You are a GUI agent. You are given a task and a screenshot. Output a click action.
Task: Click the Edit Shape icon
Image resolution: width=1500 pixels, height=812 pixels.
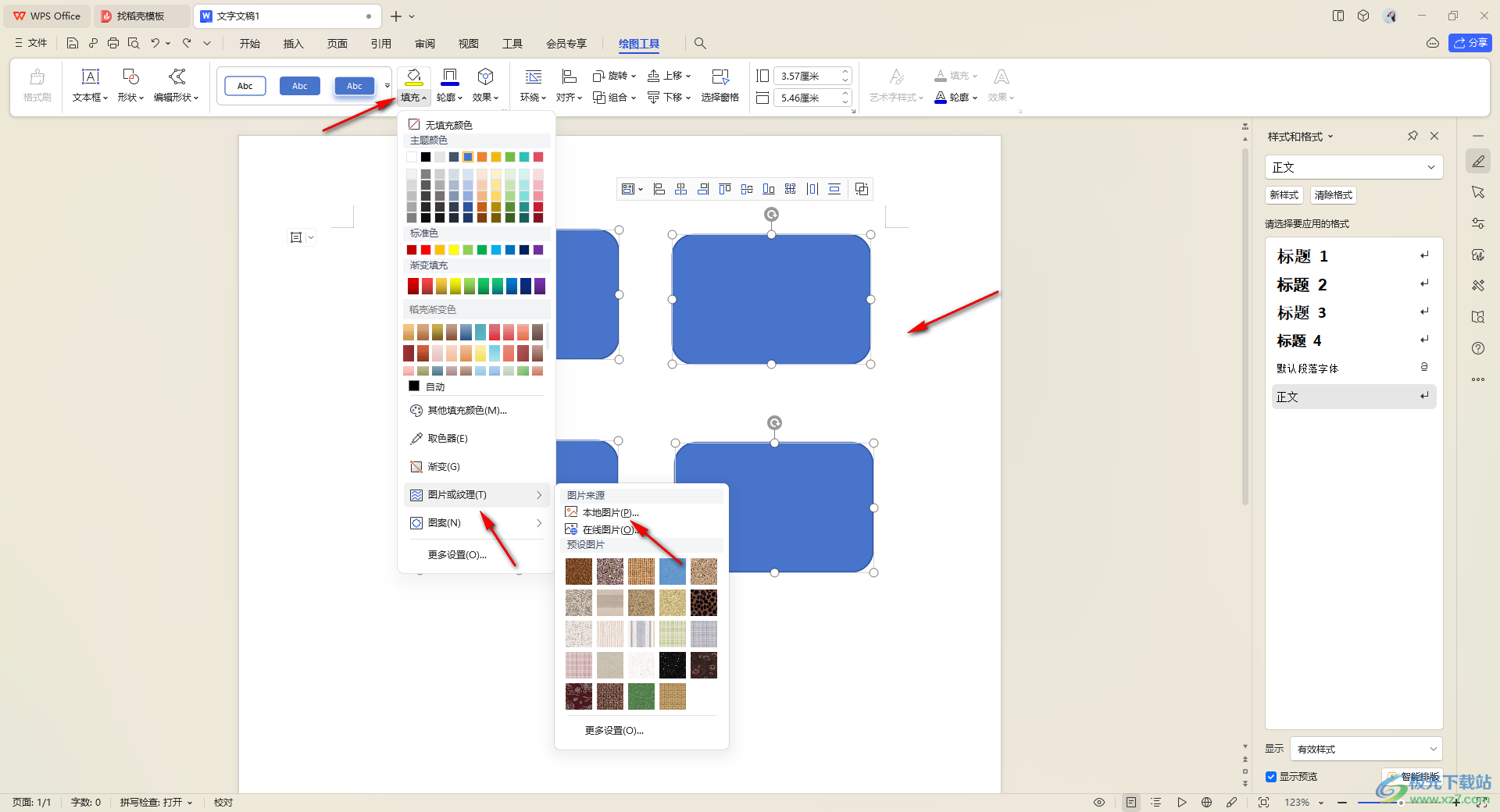177,77
